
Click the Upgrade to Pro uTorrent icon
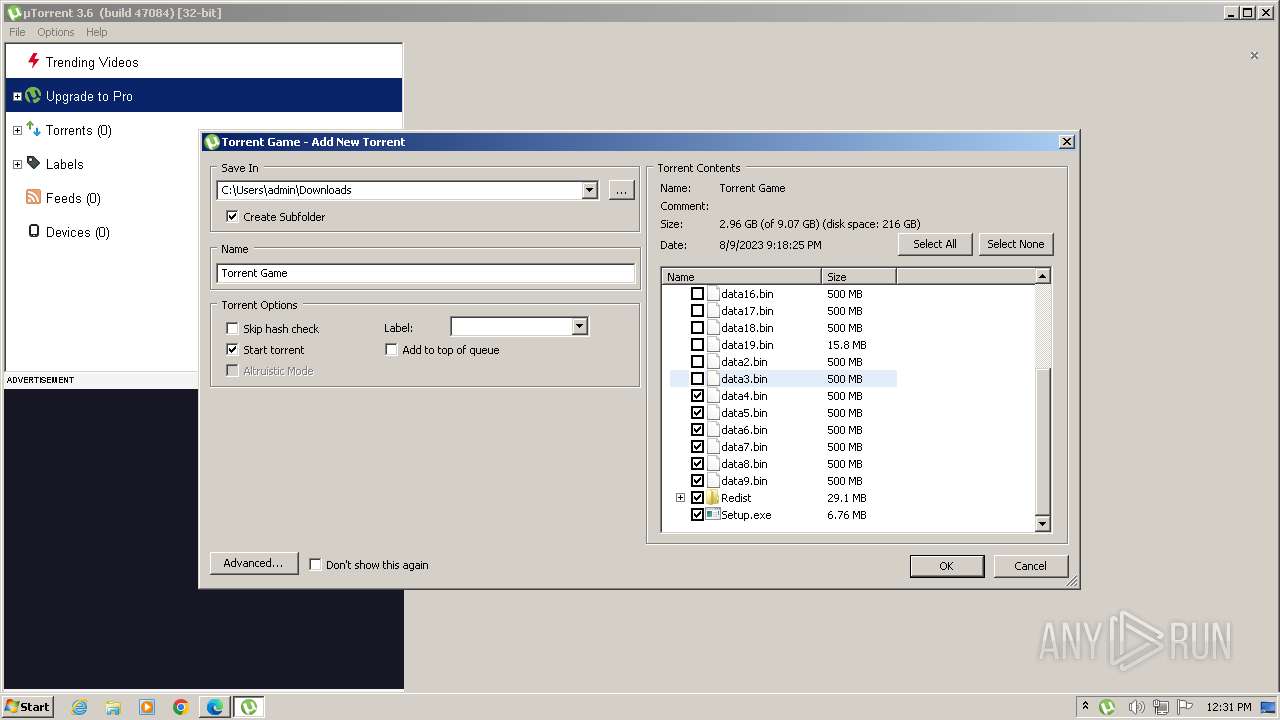click(x=33, y=96)
